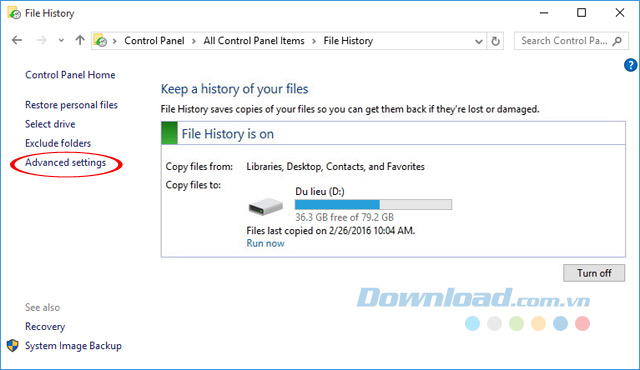The height and width of the screenshot is (370, 640).
Task: Click the search magnifier icon
Action: [618, 41]
